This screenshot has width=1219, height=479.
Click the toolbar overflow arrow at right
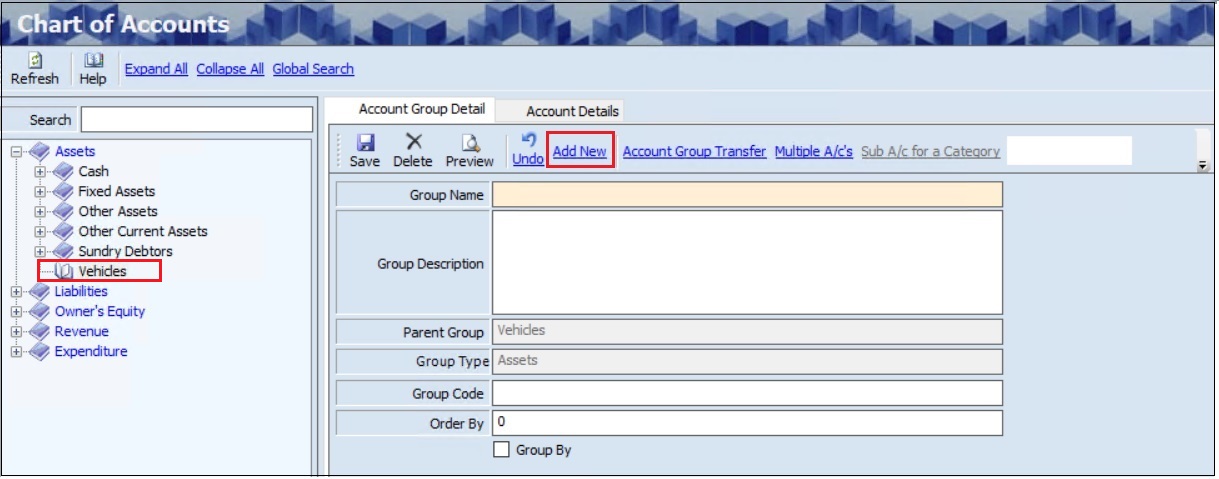pyautogui.click(x=1202, y=167)
